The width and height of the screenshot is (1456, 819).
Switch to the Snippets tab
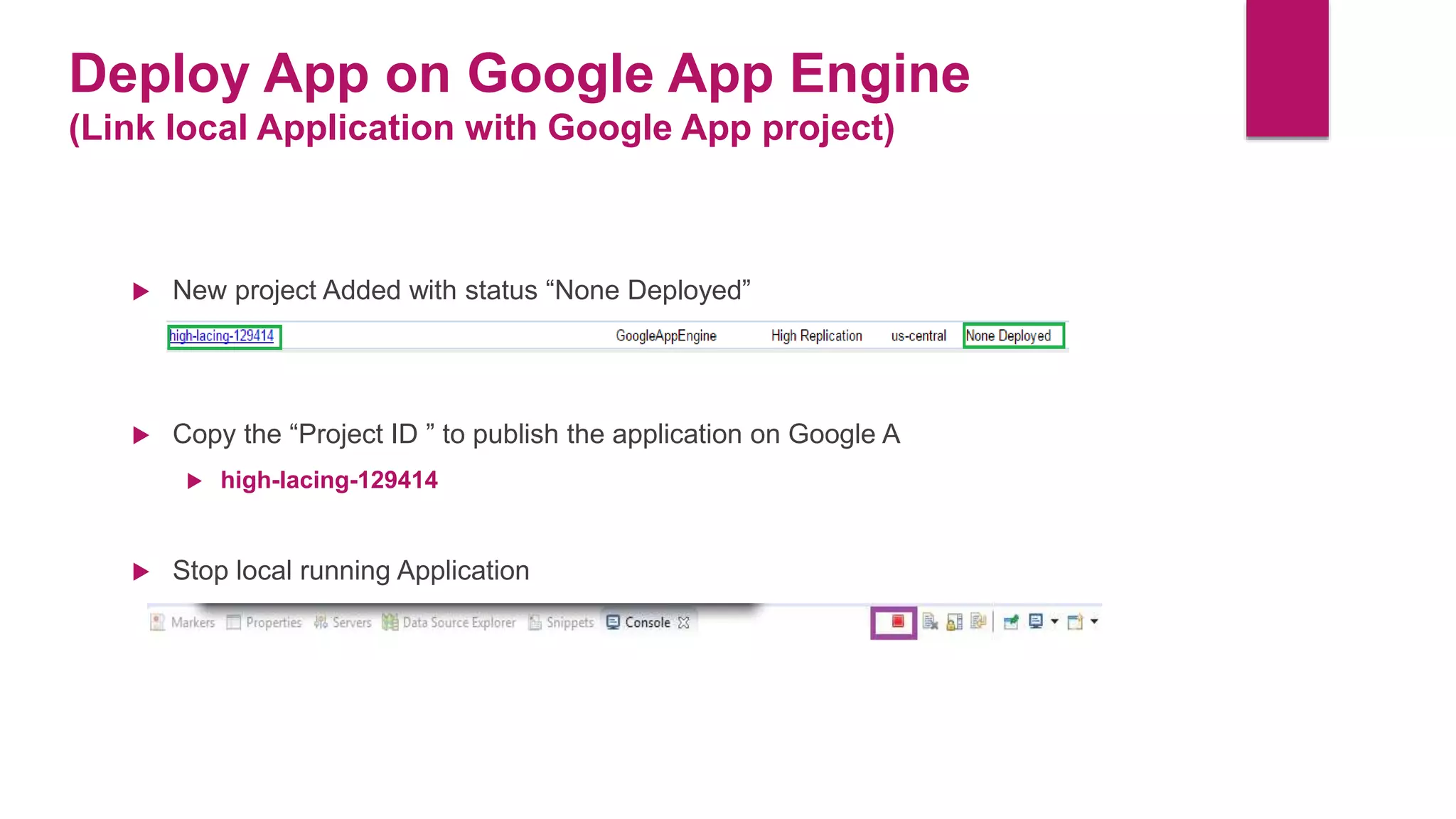(x=561, y=623)
